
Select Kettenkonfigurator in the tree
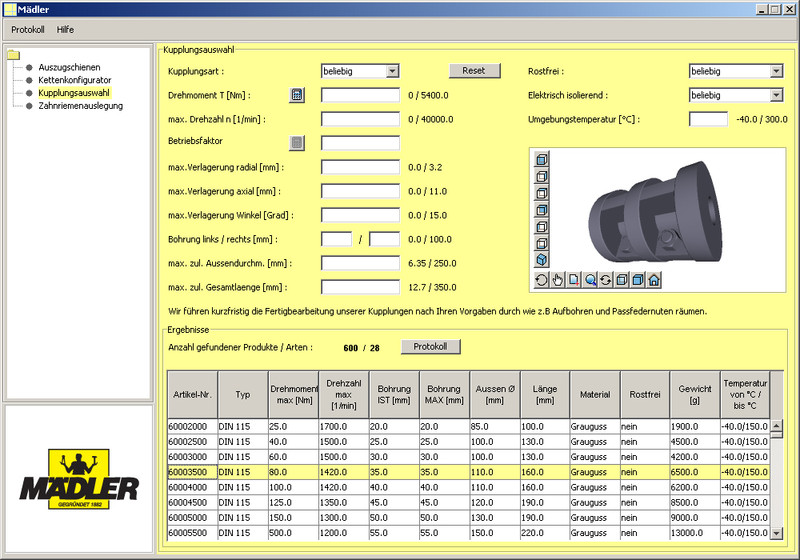pyautogui.click(x=75, y=79)
